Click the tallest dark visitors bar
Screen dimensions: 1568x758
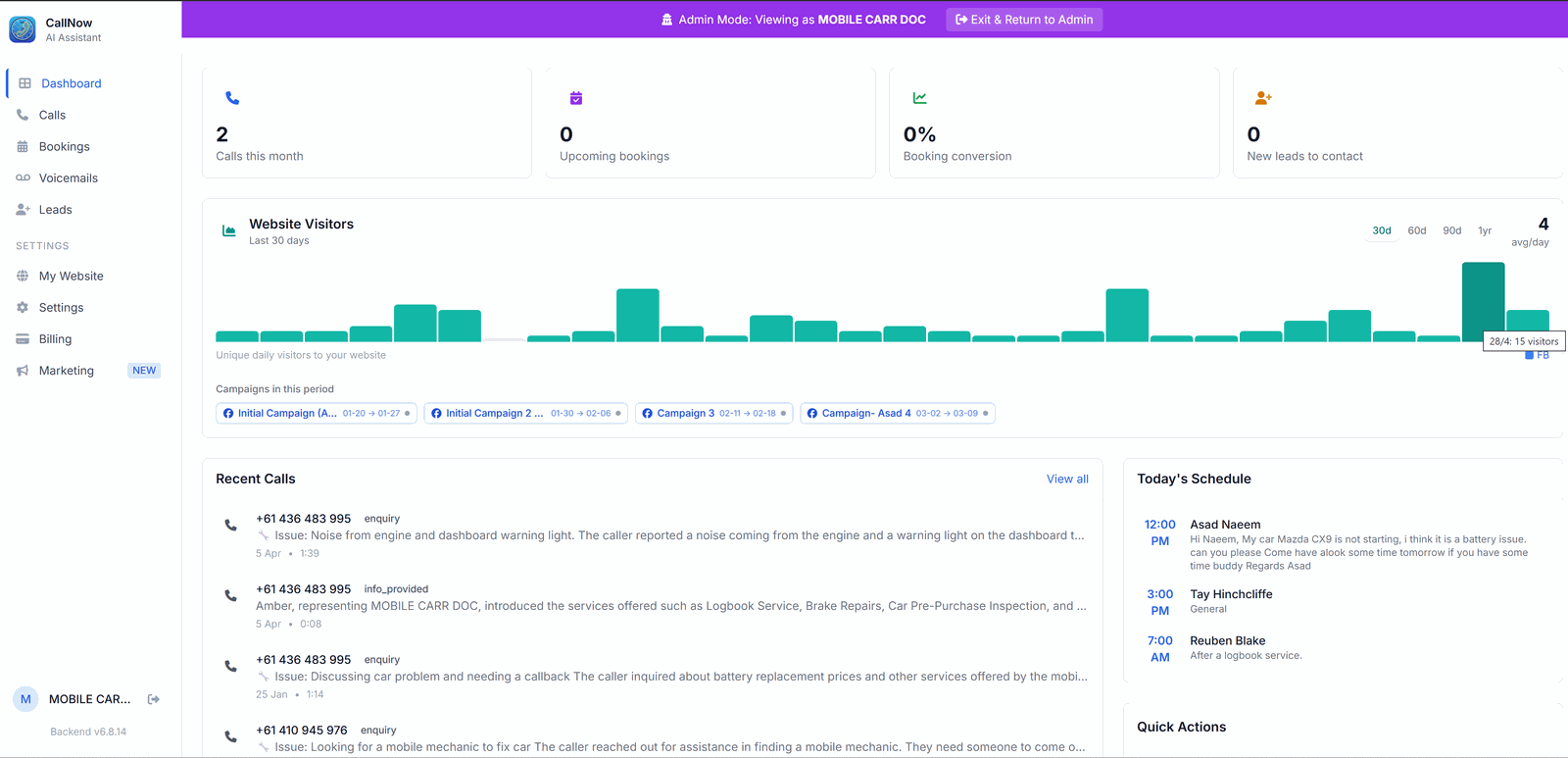point(1483,302)
